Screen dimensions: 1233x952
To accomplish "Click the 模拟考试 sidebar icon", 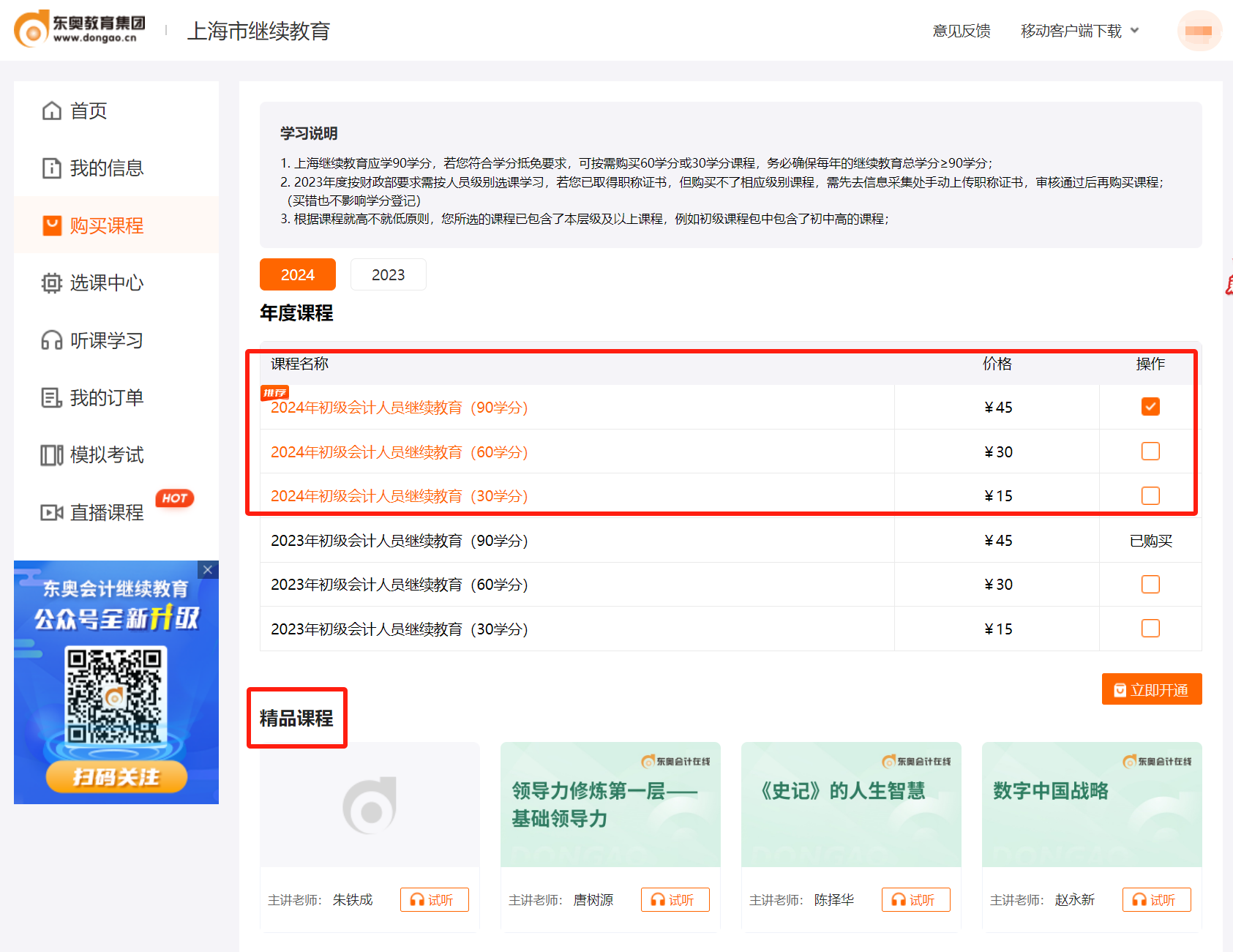I will point(50,455).
